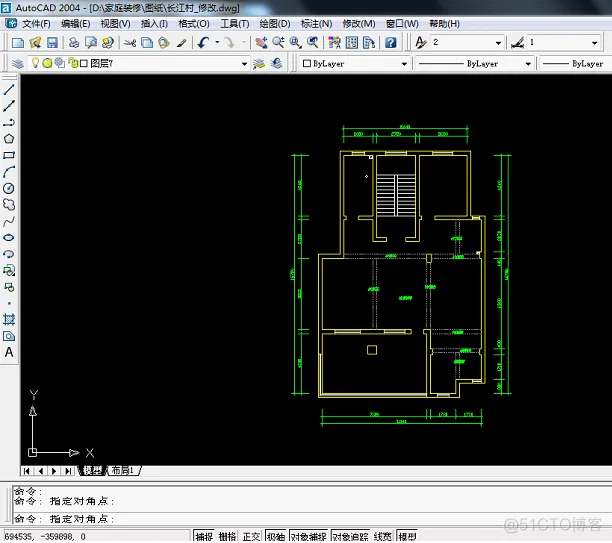
Task: Open the 编辑(E) menu
Action: click(x=76, y=24)
